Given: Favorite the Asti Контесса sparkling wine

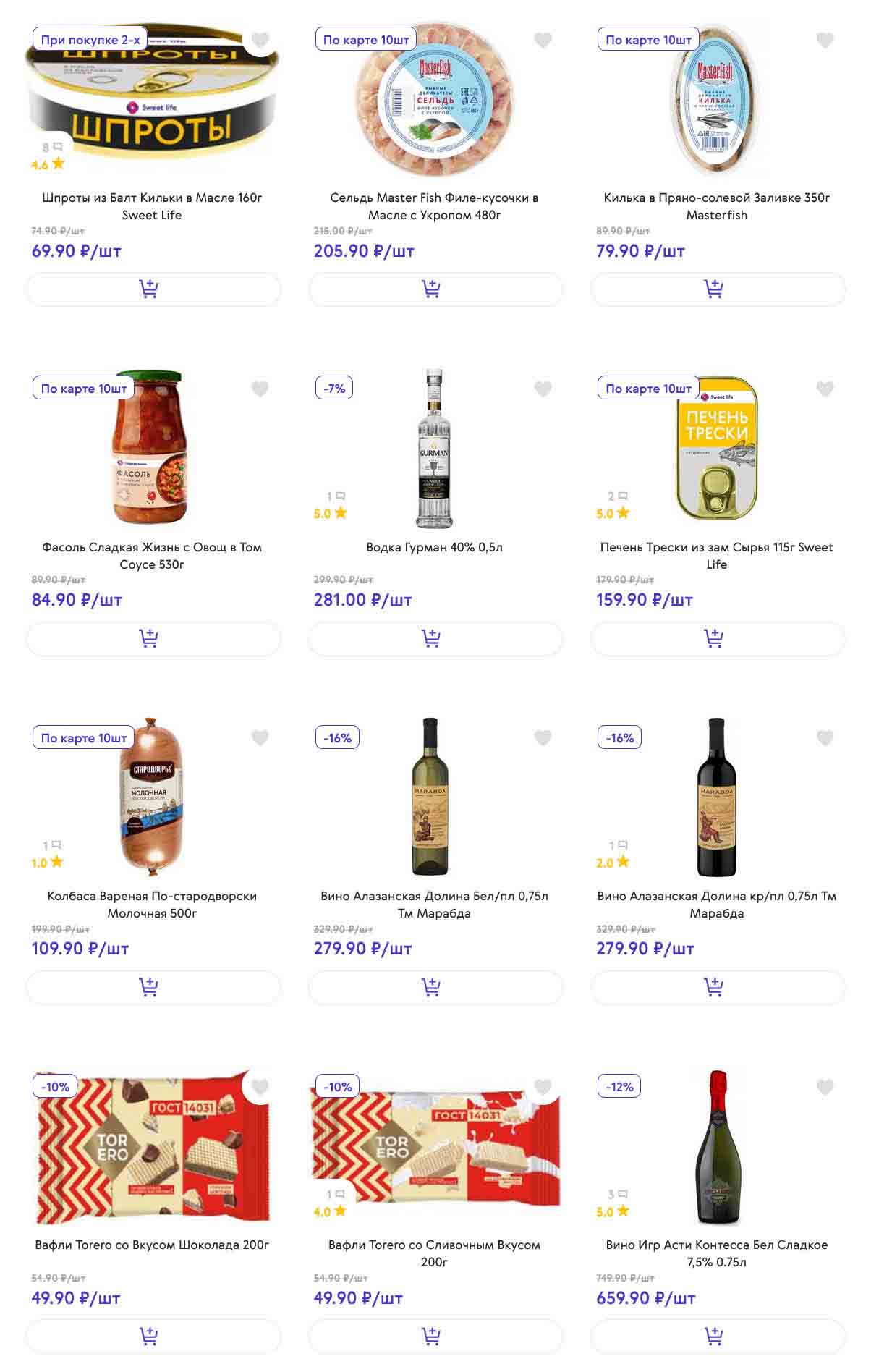Looking at the screenshot, I should [x=825, y=1087].
